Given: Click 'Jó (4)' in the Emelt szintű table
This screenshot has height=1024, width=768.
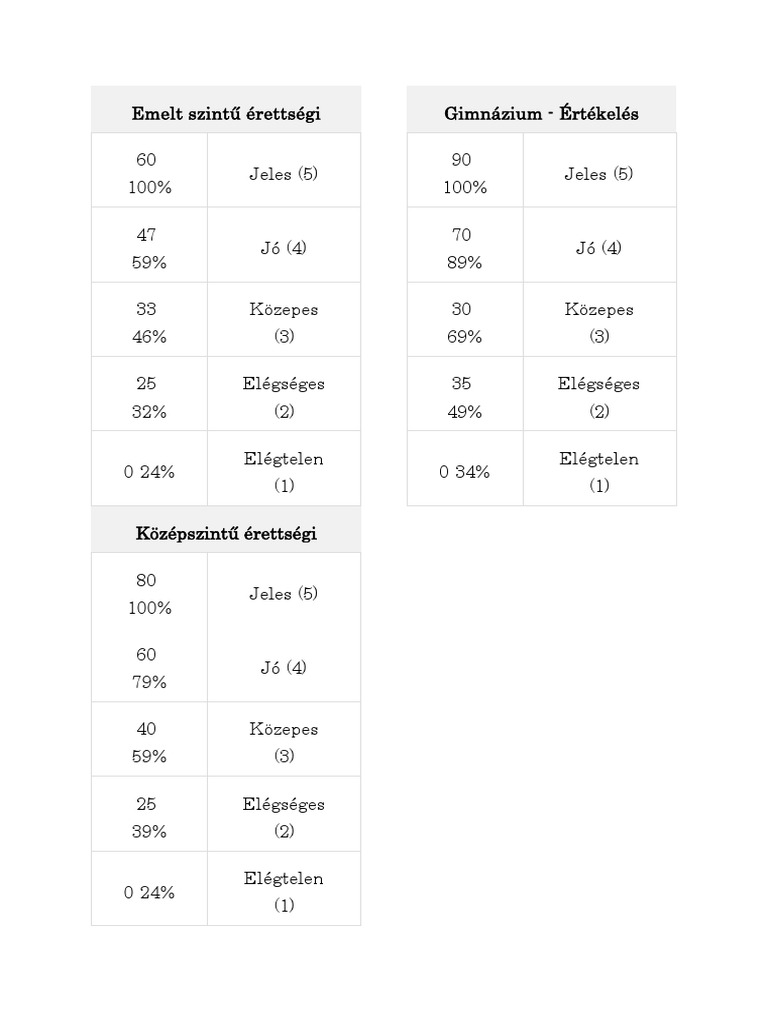Looking at the screenshot, I should (x=284, y=248).
